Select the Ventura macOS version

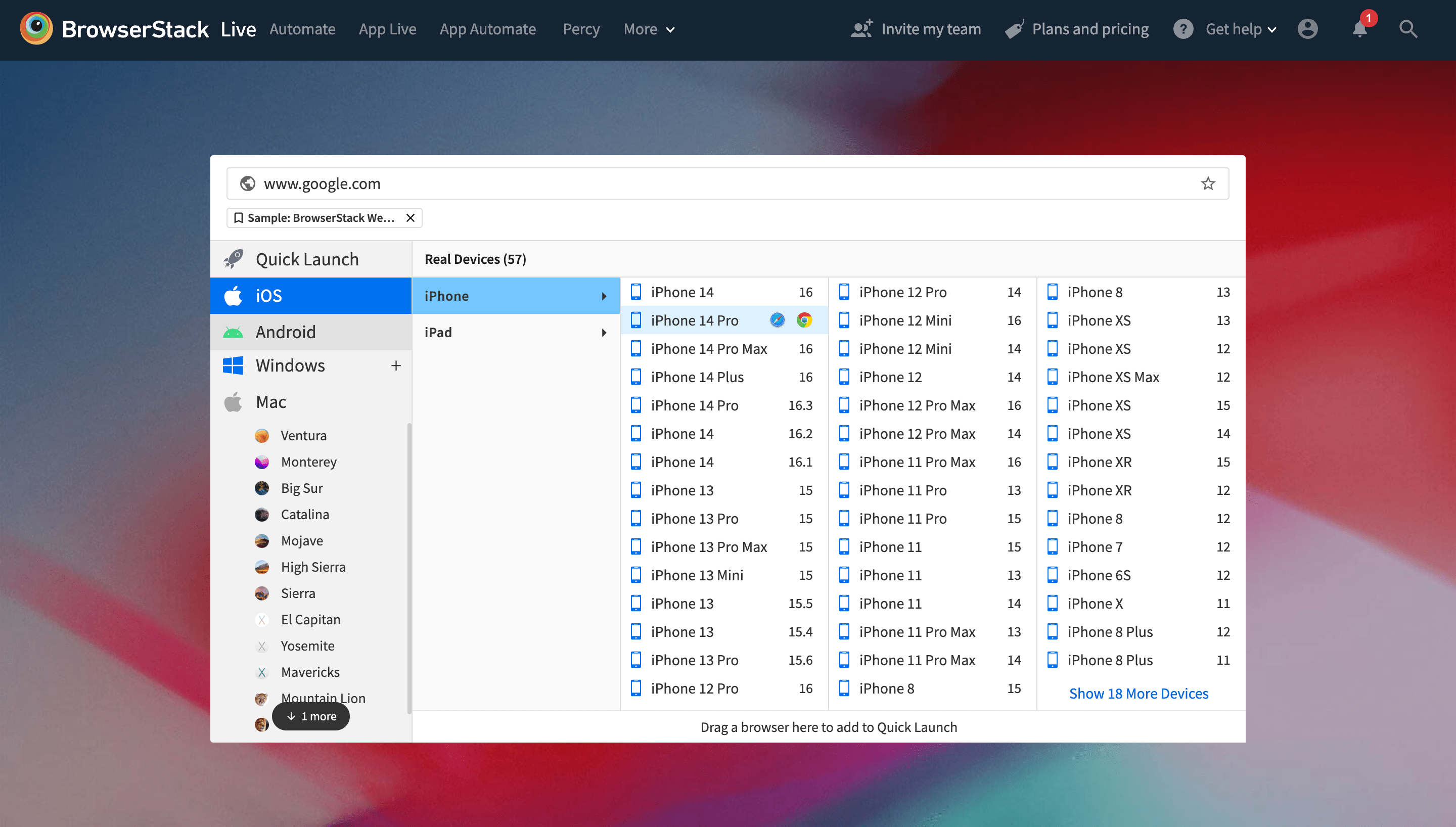click(303, 435)
